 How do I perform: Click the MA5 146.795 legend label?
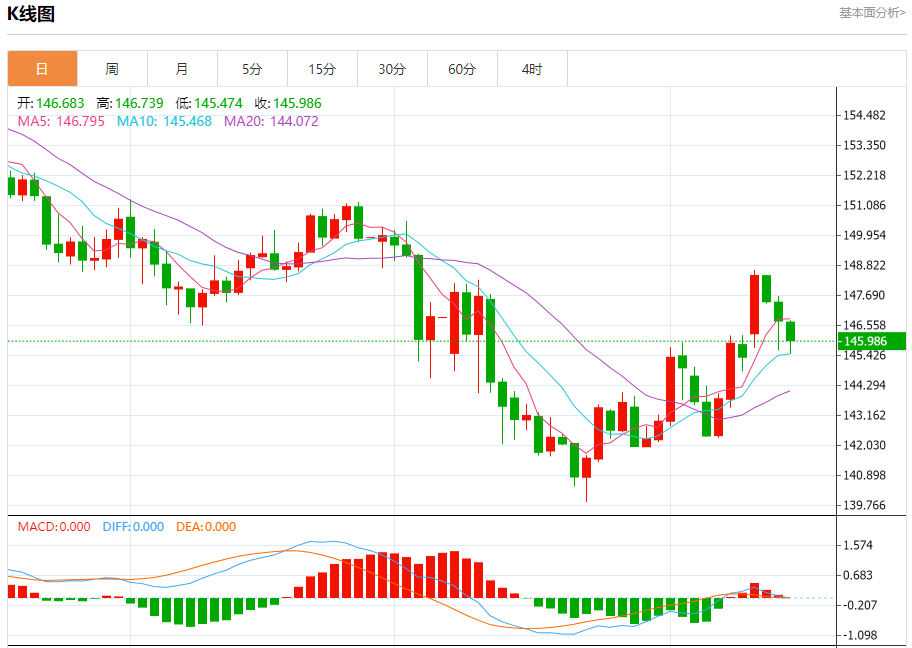pos(61,121)
